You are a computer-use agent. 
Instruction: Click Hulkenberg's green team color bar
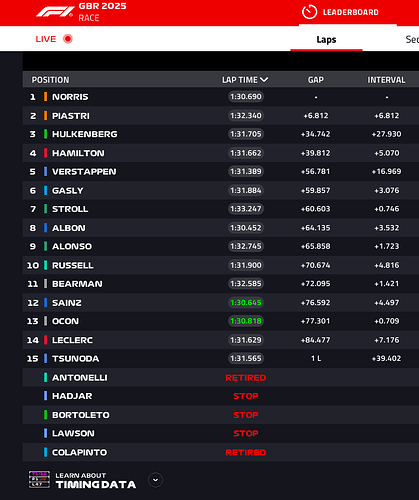(45, 134)
